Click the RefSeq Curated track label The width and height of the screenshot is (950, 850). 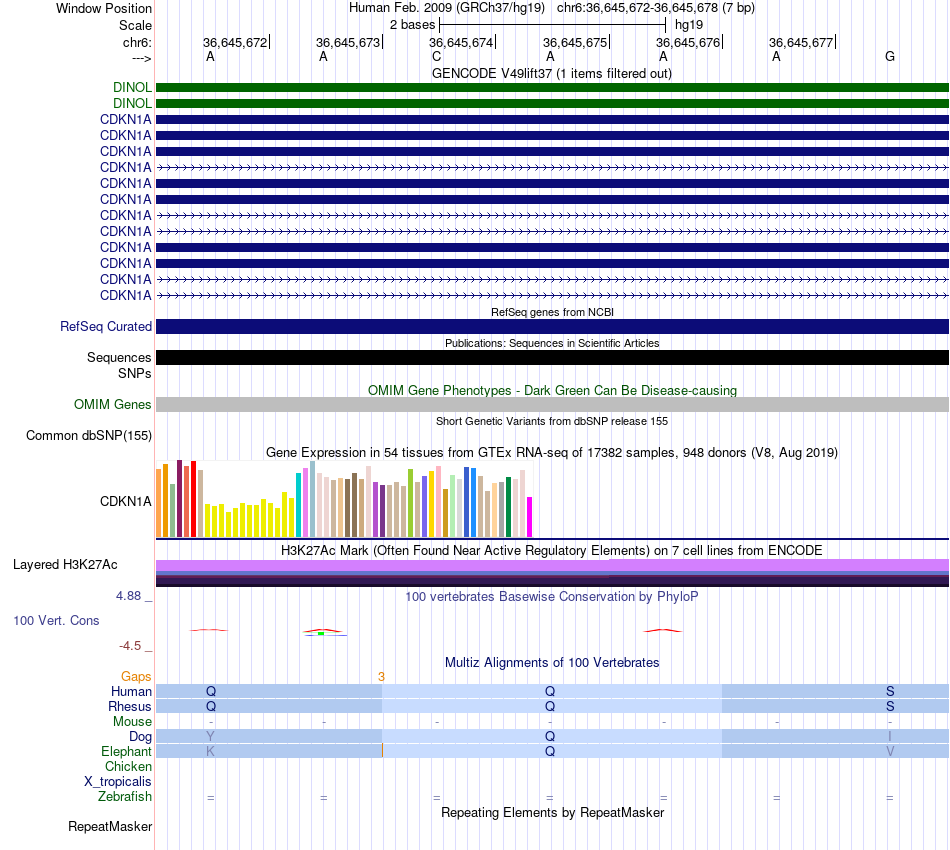click(x=106, y=327)
